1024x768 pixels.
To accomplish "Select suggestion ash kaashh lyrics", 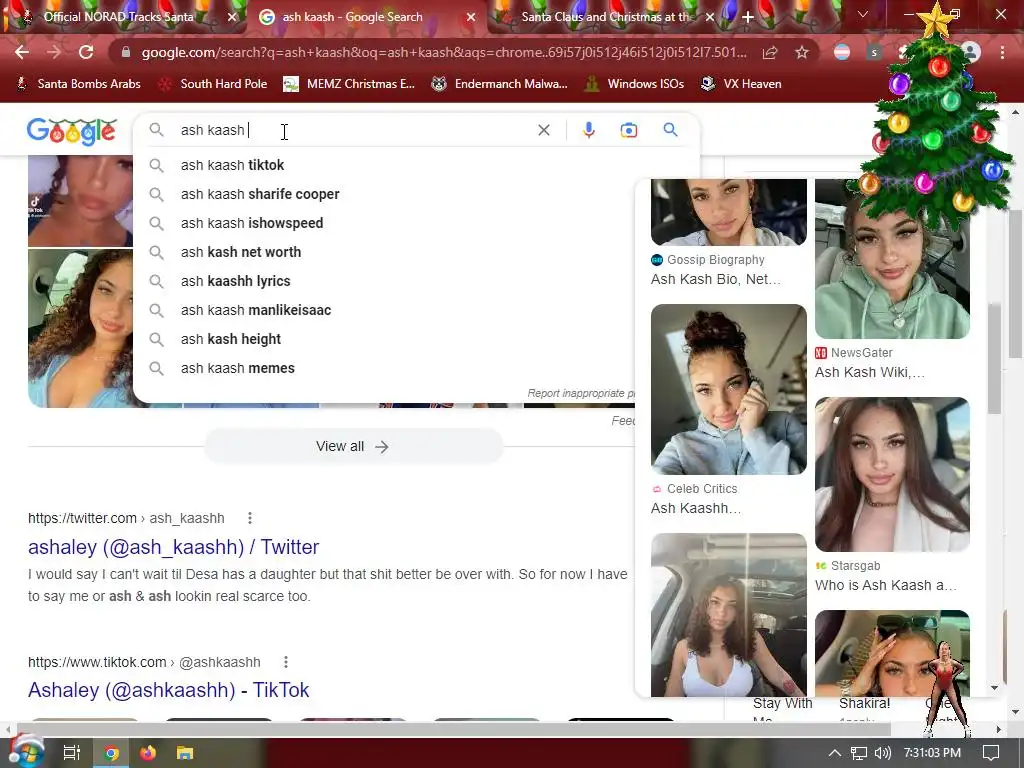I will click(416, 281).
